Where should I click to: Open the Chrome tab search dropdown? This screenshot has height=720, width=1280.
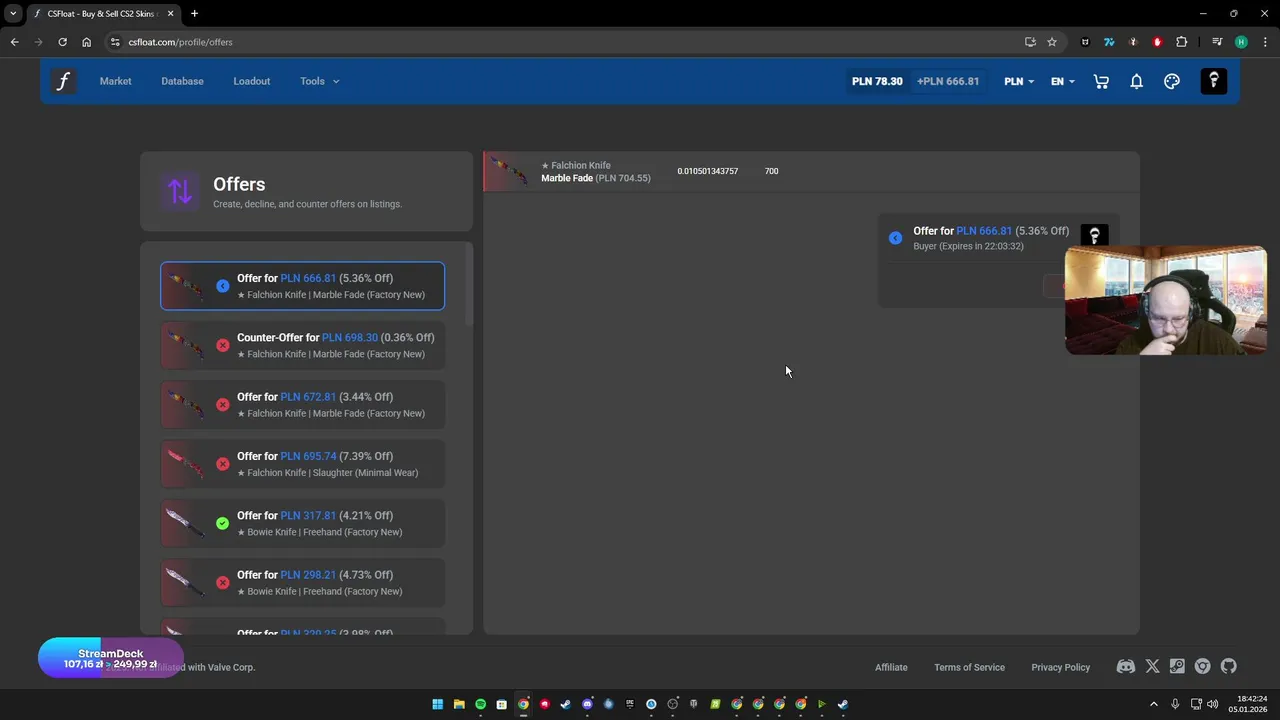(x=13, y=14)
